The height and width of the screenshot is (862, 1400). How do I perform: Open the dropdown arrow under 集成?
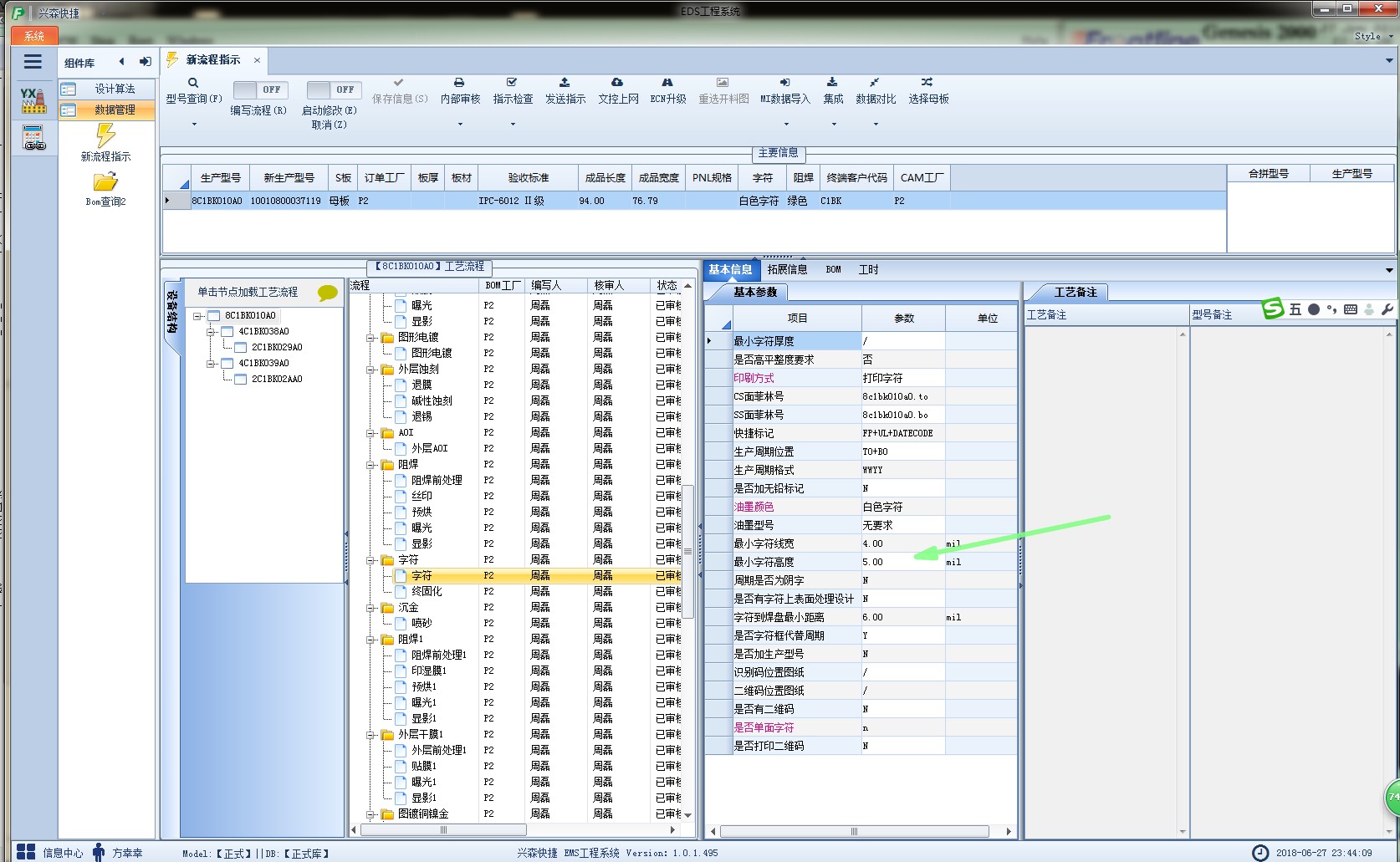(x=834, y=125)
